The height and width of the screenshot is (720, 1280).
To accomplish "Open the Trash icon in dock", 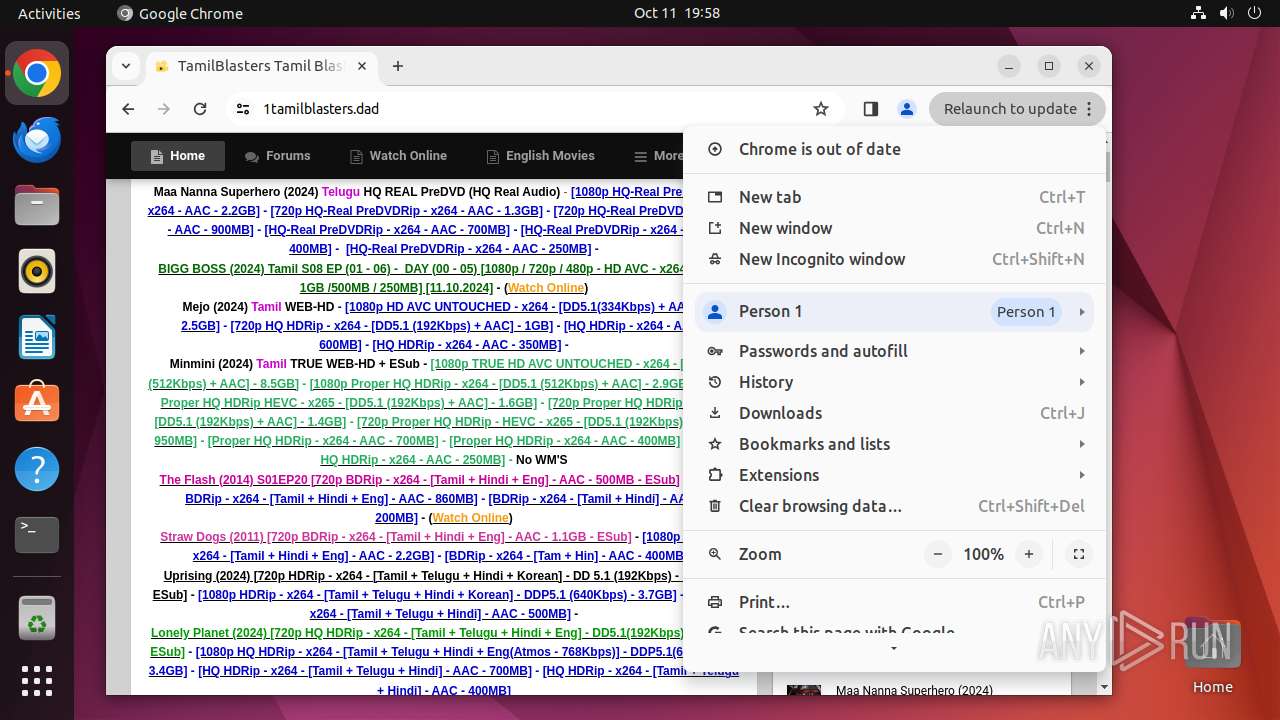I will pos(37,617).
